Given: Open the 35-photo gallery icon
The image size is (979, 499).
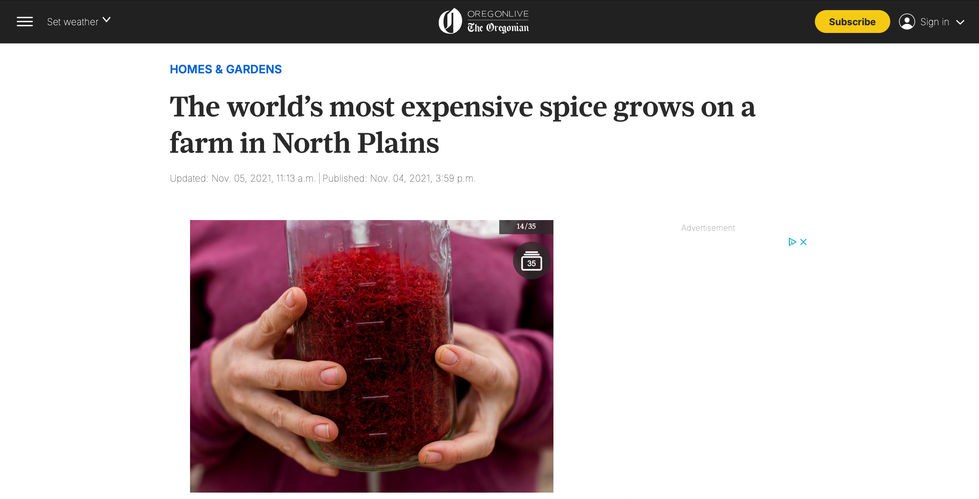Looking at the screenshot, I should pos(531,260).
